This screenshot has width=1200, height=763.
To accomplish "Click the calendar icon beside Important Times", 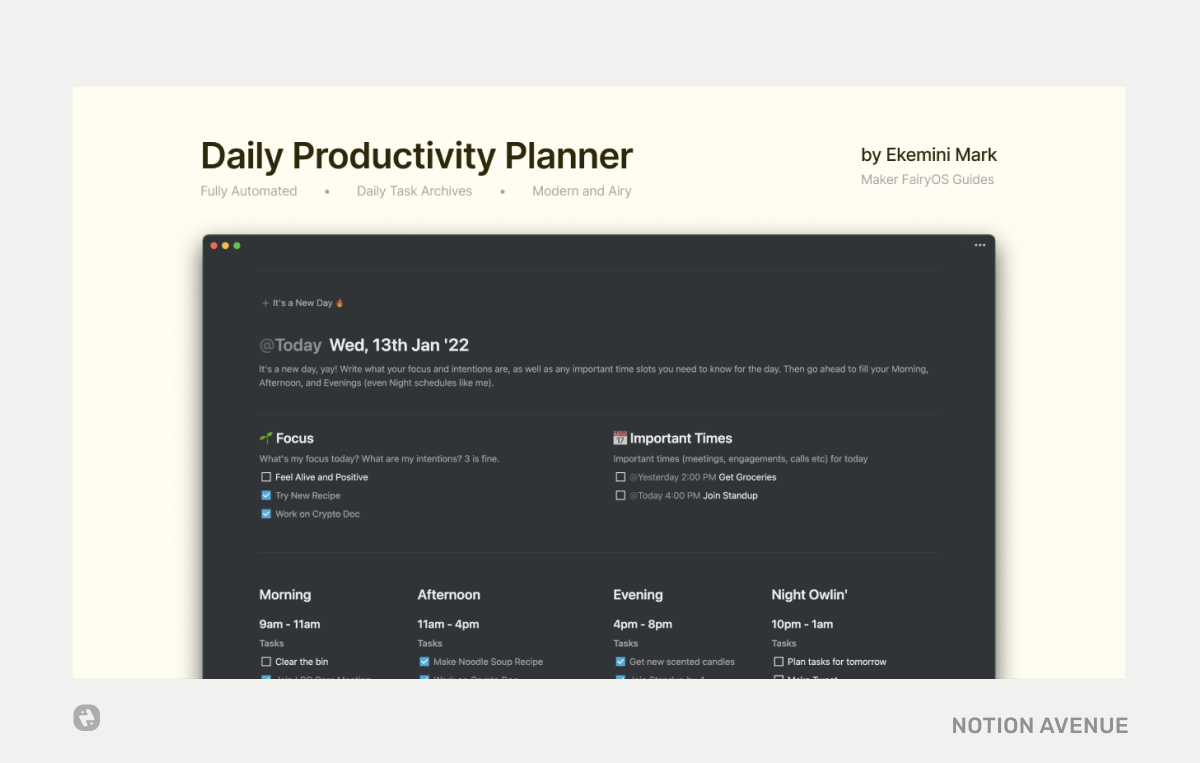I will (x=620, y=437).
